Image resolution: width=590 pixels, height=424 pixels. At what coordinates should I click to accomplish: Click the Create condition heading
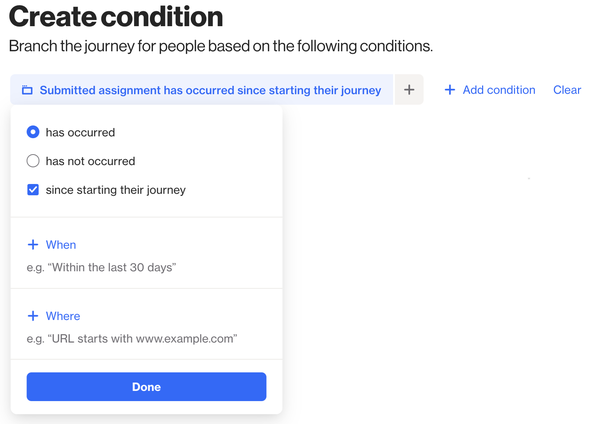pos(116,17)
